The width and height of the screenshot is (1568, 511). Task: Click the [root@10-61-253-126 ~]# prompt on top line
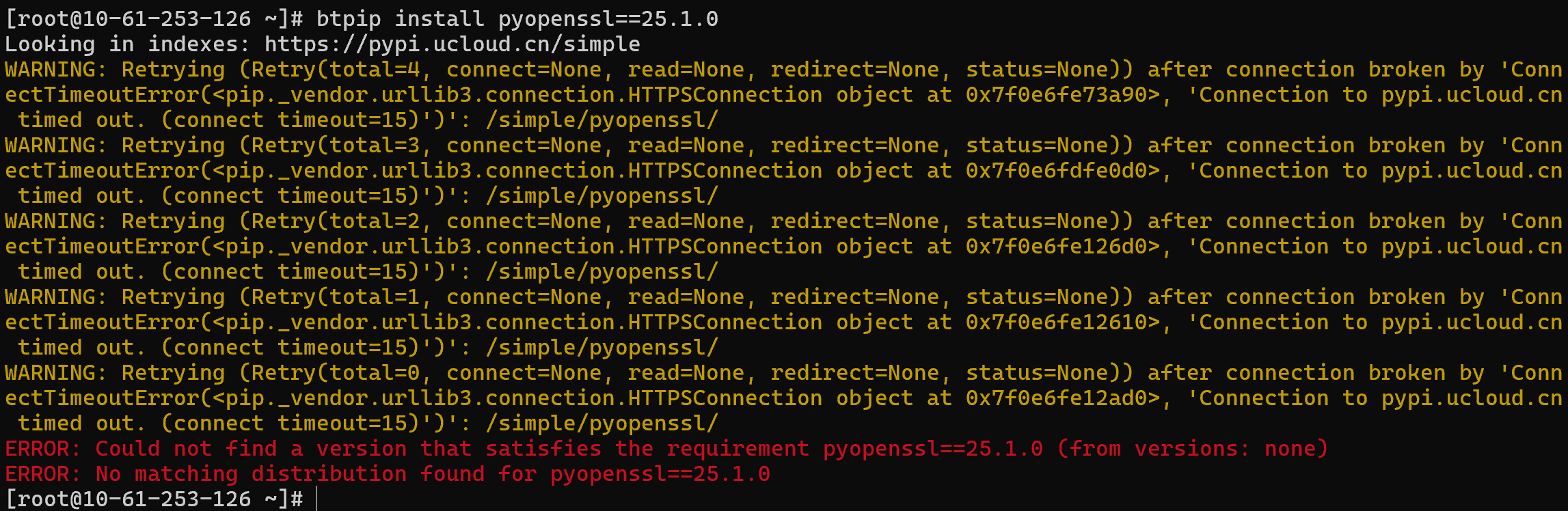pyautogui.click(x=154, y=19)
